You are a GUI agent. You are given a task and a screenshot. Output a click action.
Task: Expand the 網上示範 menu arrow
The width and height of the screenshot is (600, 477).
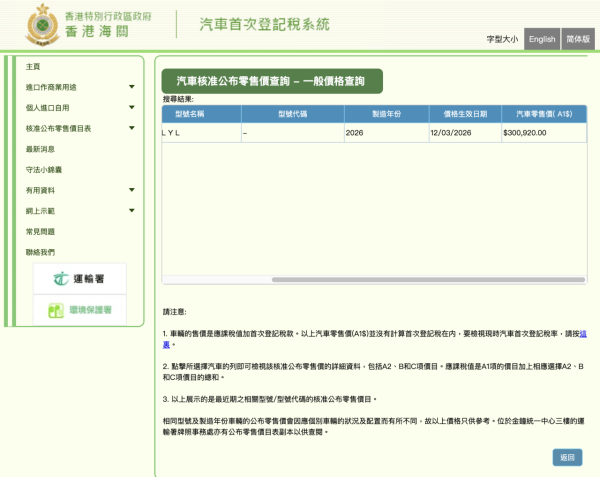(x=132, y=211)
